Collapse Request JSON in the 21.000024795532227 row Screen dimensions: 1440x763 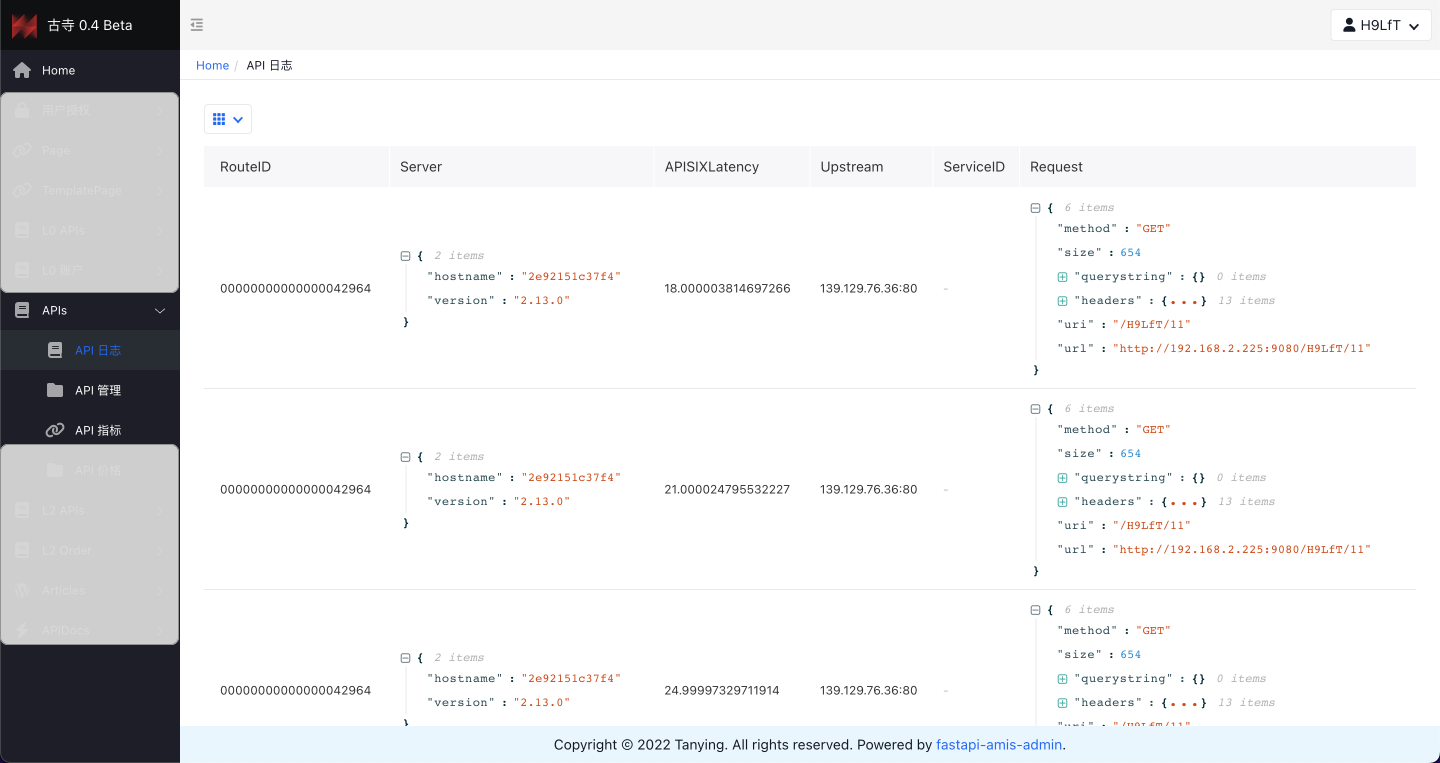[x=1035, y=409]
